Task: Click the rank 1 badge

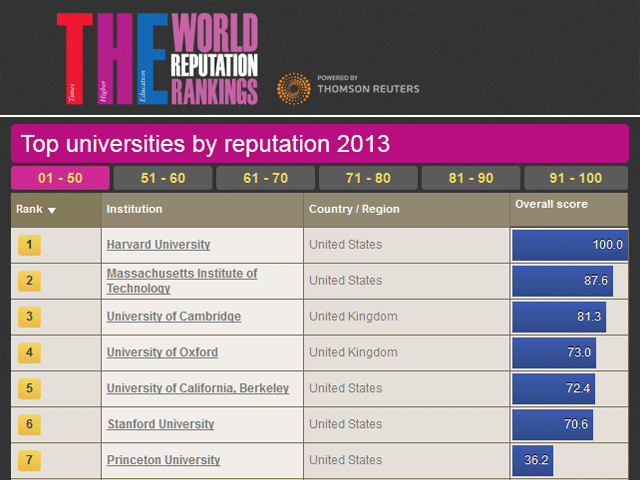Action: [30, 245]
